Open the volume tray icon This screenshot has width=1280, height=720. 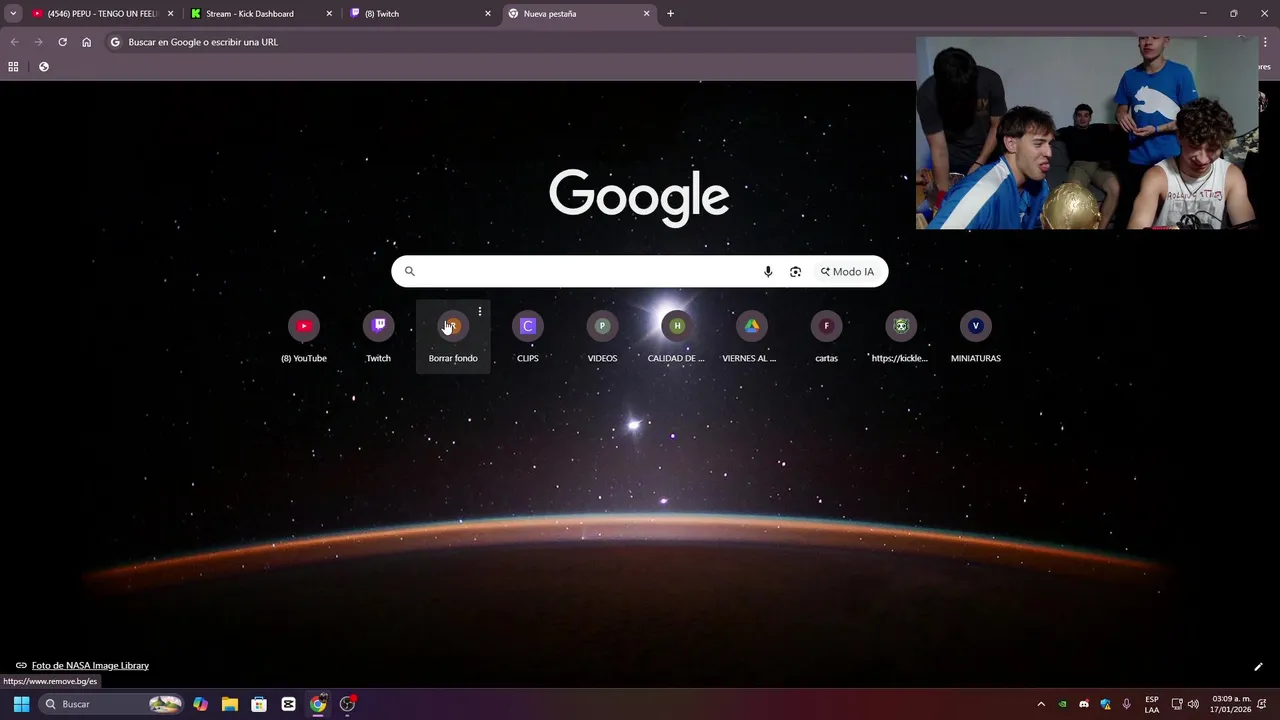(x=1193, y=704)
